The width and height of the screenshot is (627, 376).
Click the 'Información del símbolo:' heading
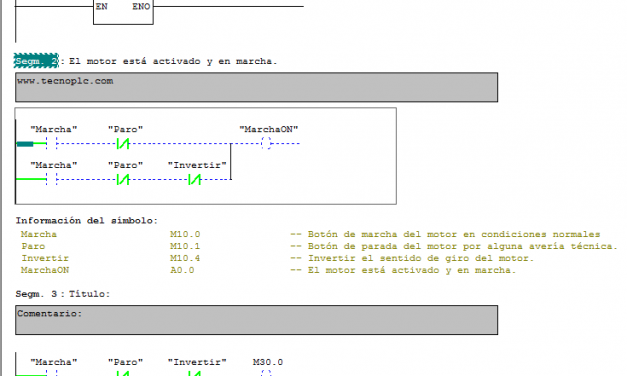(87, 220)
